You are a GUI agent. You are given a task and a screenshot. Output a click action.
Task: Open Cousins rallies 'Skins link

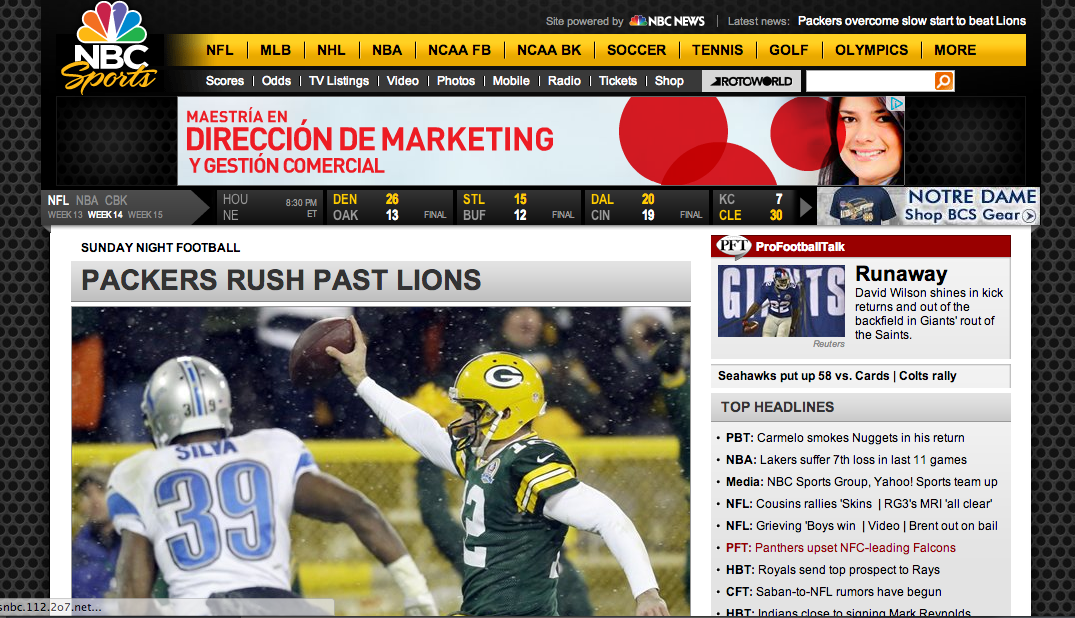[814, 503]
